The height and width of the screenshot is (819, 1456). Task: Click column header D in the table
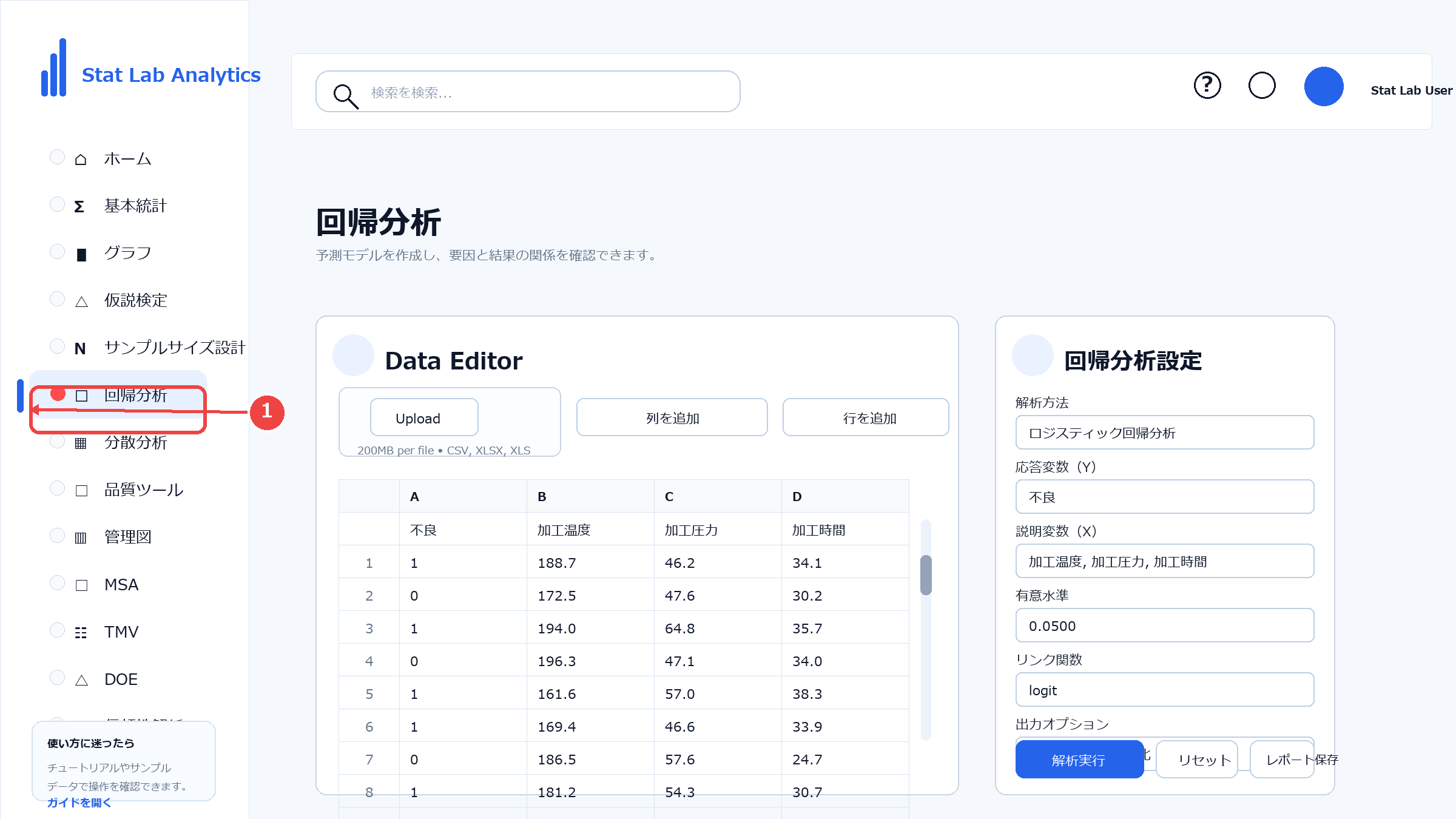(845, 496)
